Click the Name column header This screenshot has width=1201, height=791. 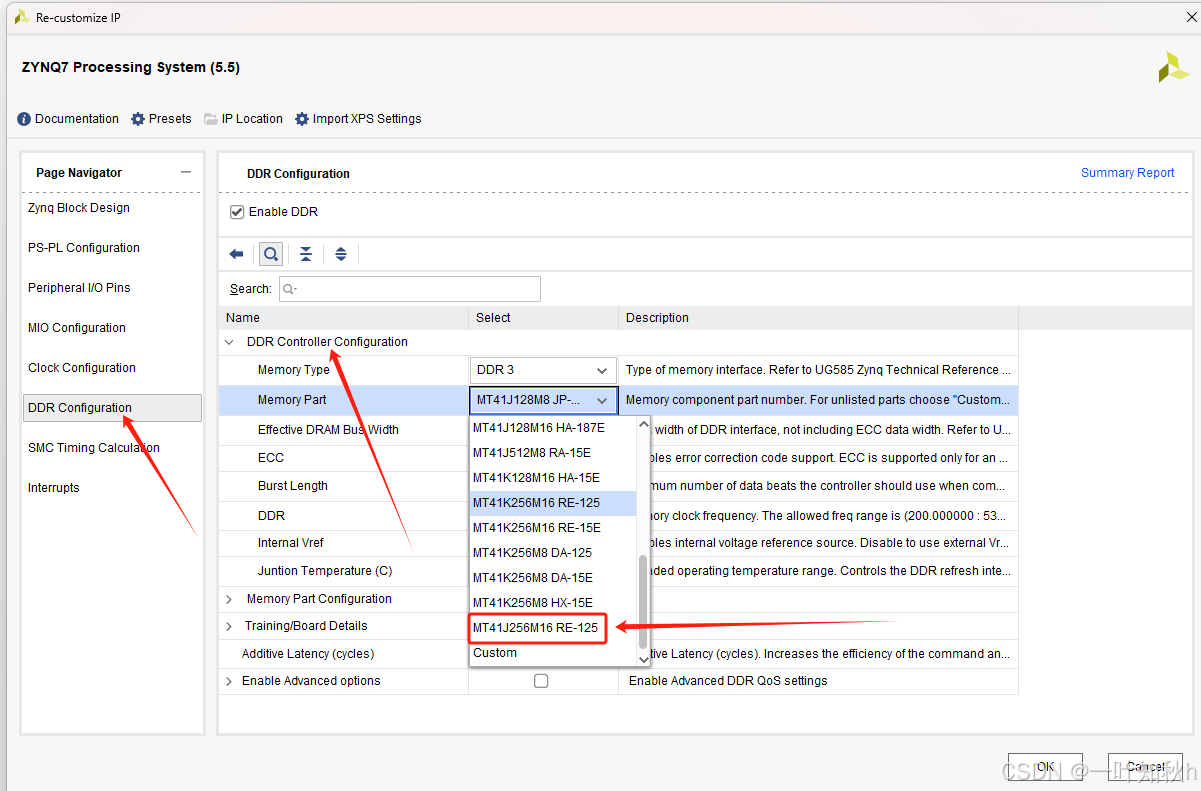coord(344,318)
